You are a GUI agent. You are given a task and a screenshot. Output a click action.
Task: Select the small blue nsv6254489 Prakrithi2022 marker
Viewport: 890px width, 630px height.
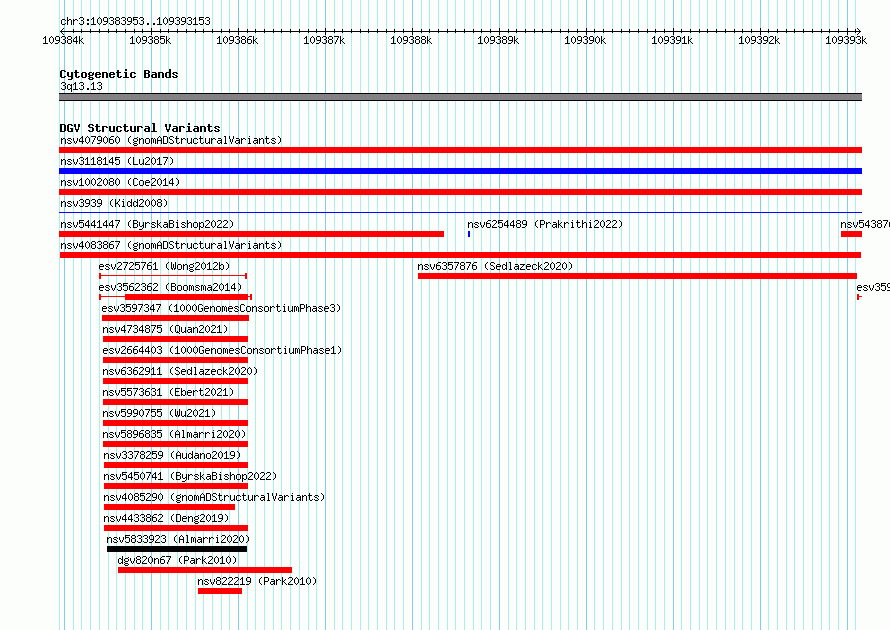click(469, 234)
